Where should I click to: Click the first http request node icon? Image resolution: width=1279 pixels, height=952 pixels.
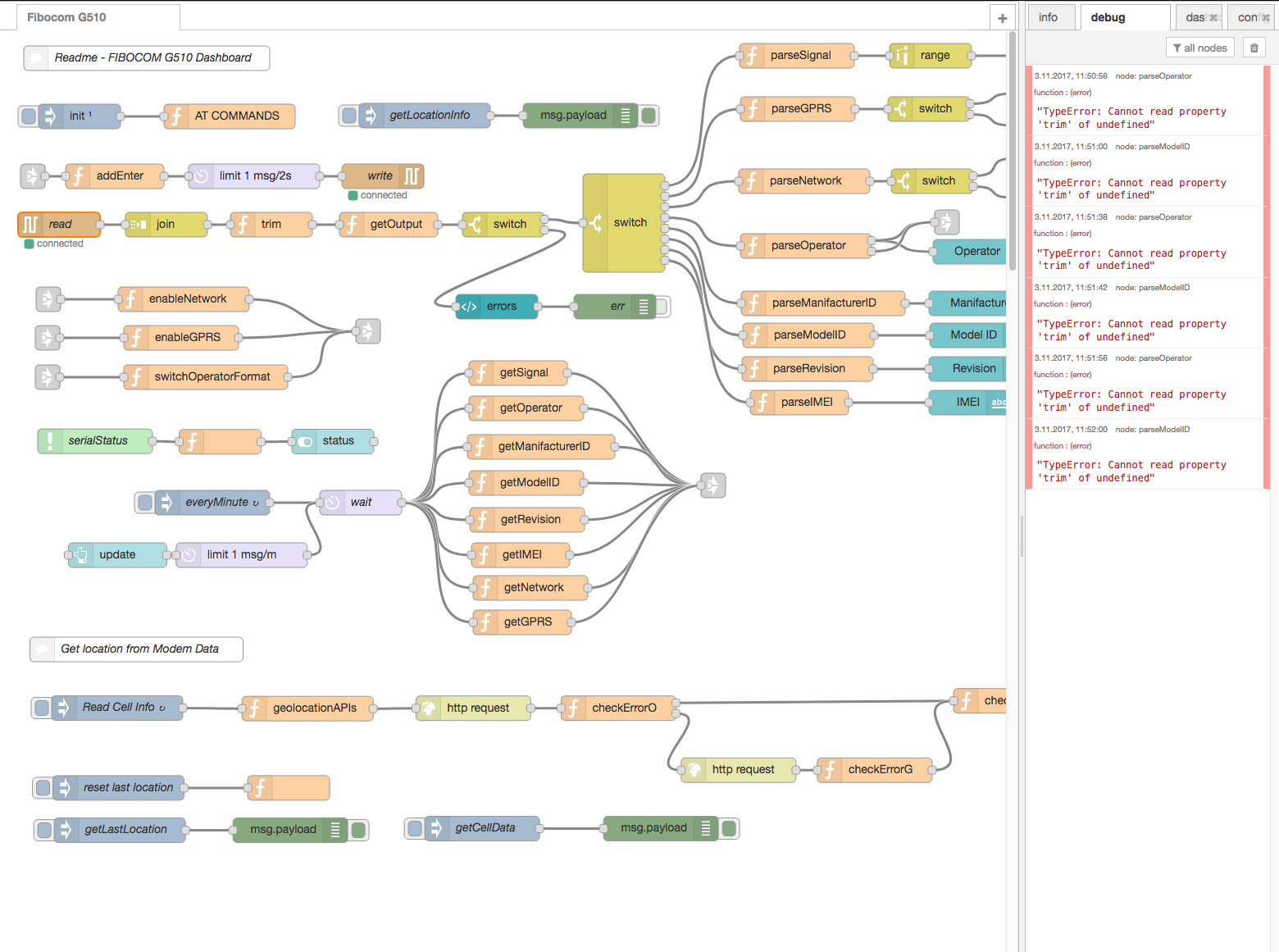click(x=428, y=708)
